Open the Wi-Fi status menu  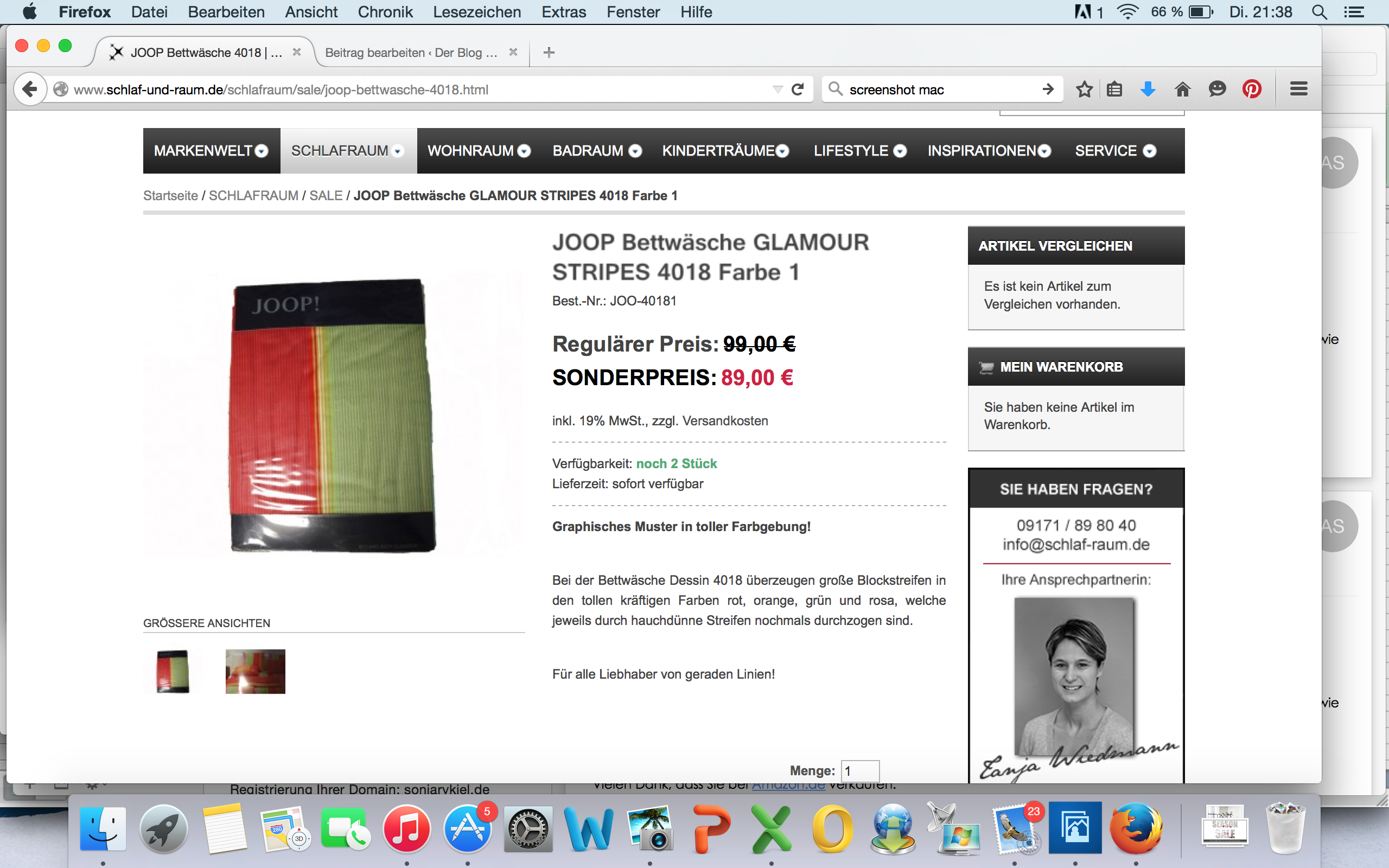point(1127,12)
